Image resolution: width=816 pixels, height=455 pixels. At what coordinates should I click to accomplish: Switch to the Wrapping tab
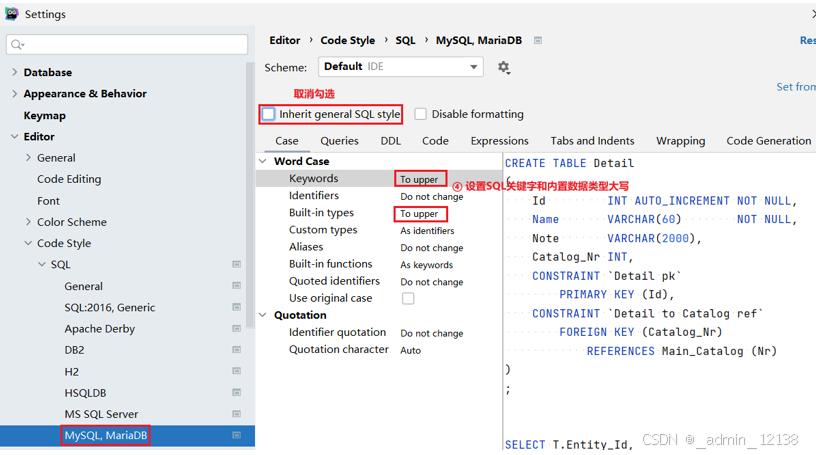pyautogui.click(x=680, y=141)
